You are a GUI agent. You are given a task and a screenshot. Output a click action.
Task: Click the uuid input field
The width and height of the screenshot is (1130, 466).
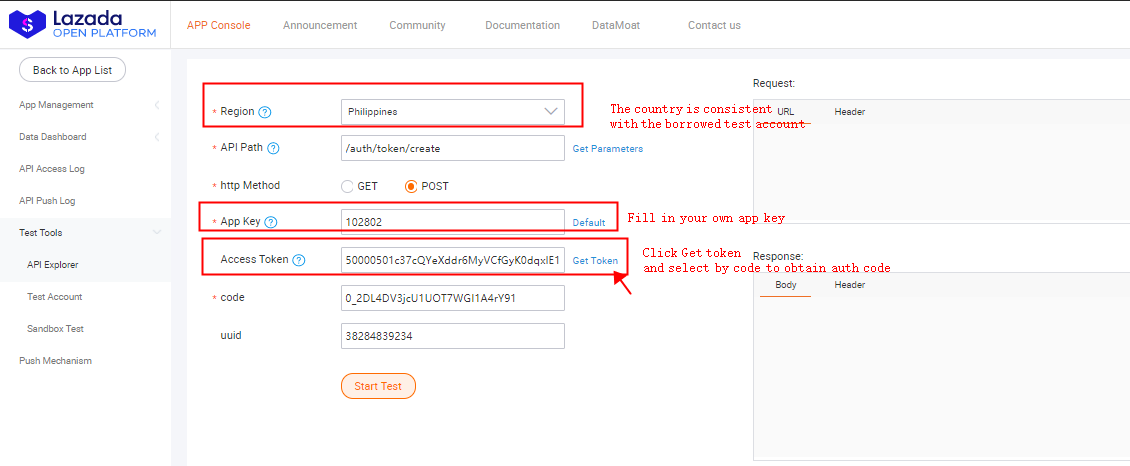pyautogui.click(x=452, y=336)
